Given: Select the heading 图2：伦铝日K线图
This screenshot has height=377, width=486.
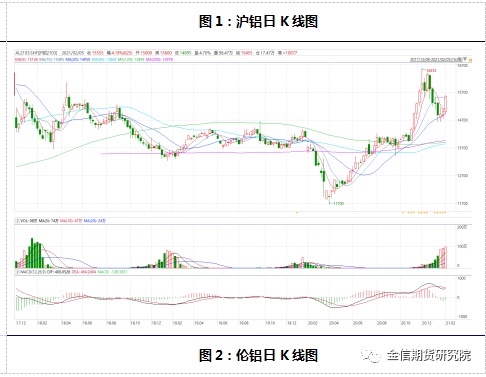Looking at the screenshot, I should click(x=258, y=355).
